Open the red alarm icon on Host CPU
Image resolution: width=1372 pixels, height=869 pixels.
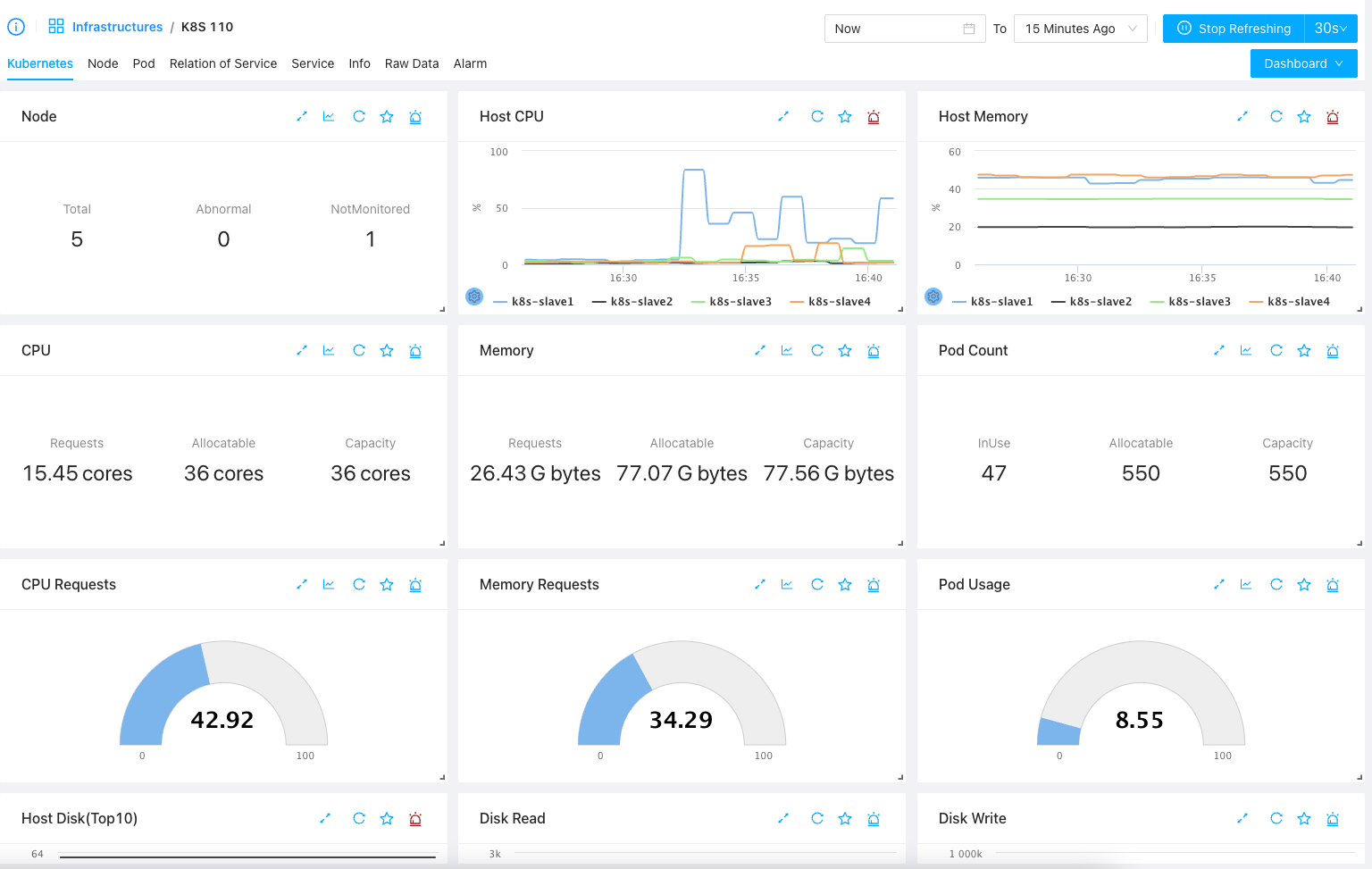pos(874,117)
